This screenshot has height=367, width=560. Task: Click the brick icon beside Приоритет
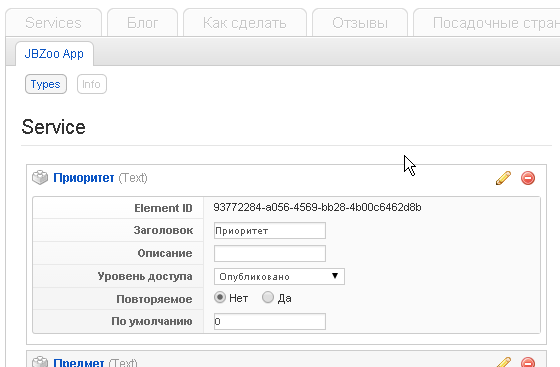click(40, 177)
